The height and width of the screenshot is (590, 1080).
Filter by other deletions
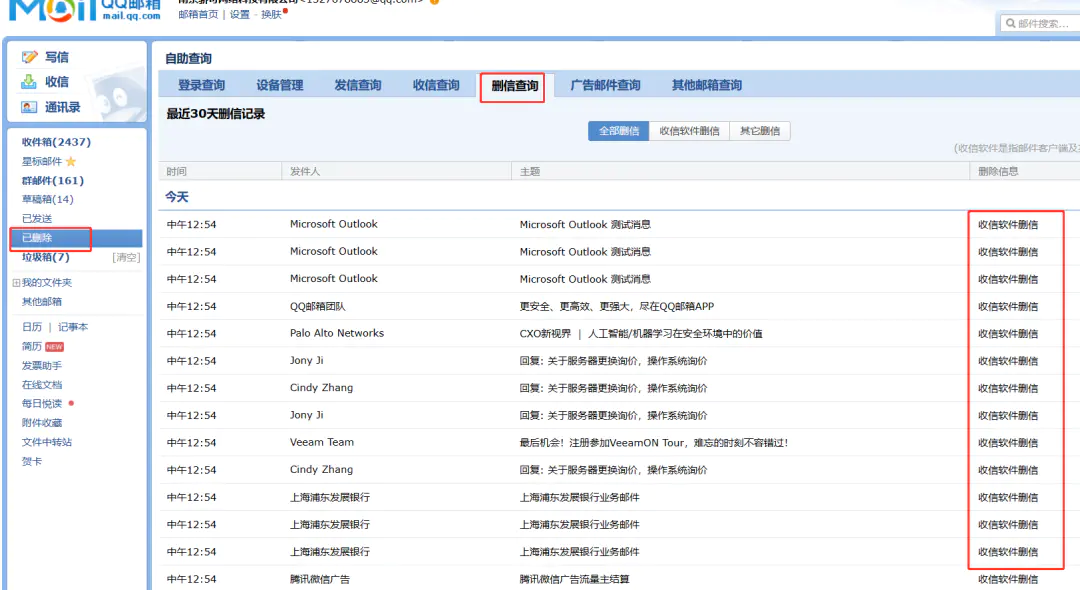click(760, 131)
